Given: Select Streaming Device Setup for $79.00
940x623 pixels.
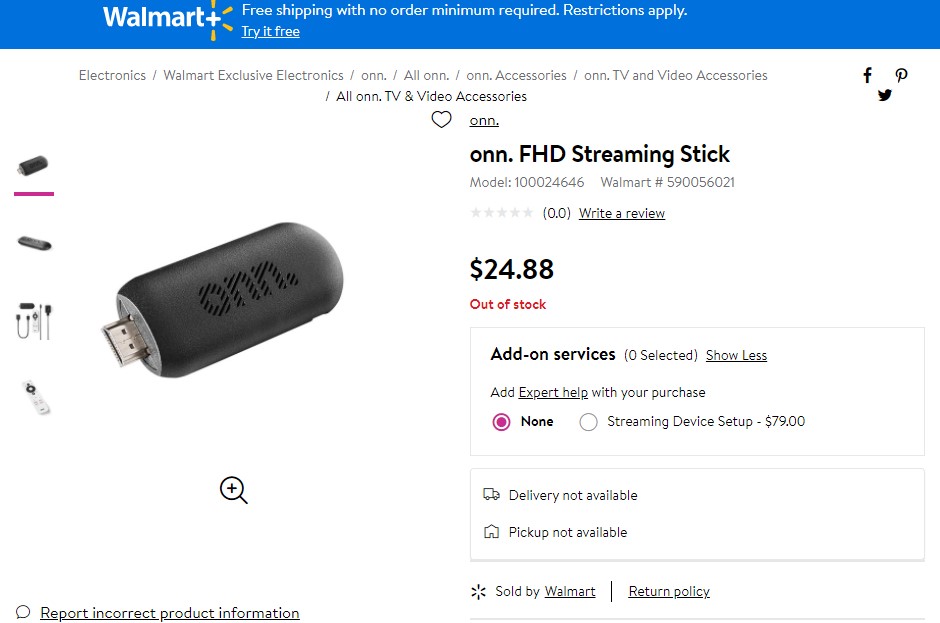Looking at the screenshot, I should (589, 421).
